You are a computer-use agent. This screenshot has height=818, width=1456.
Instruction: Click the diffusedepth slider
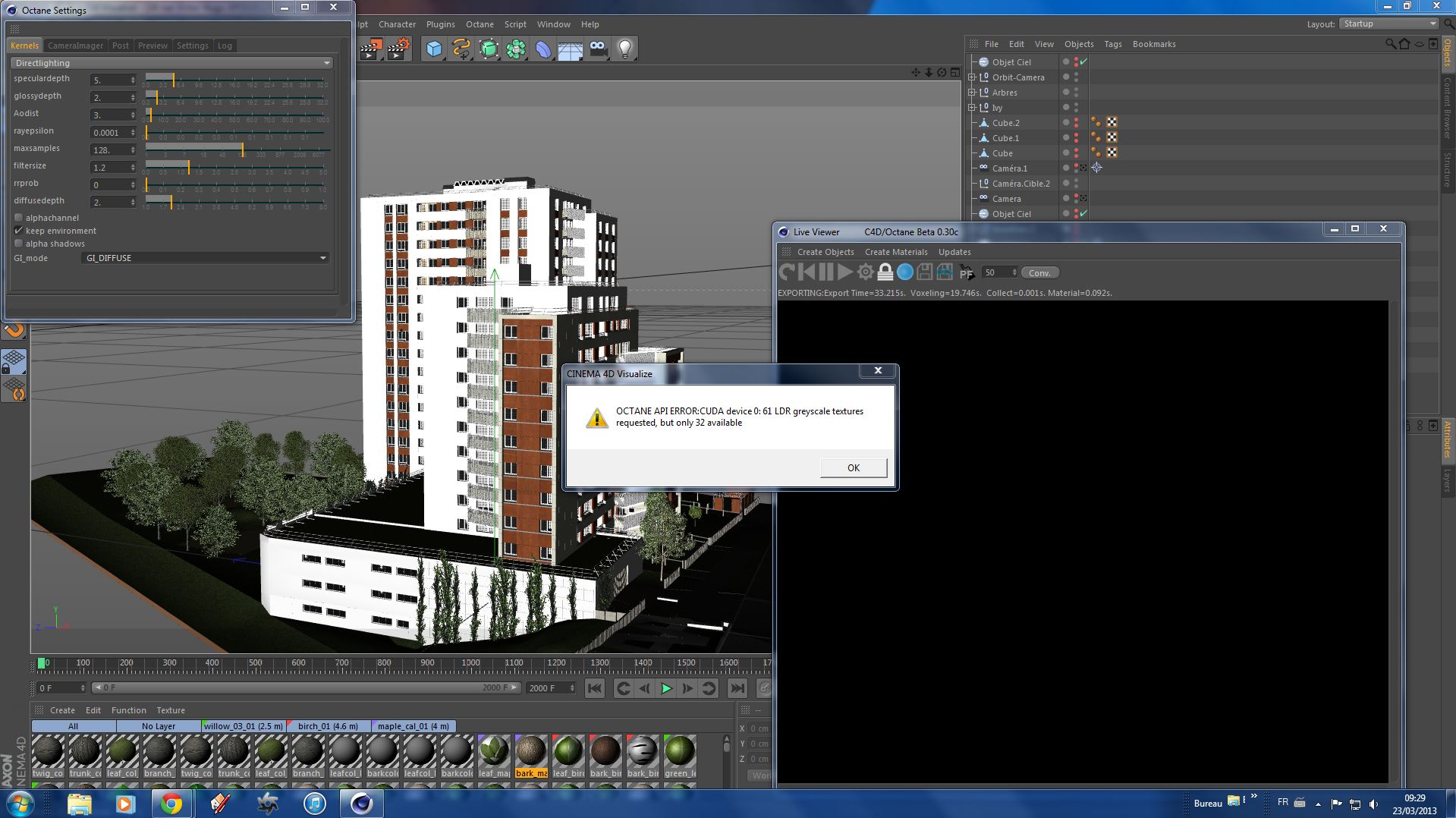pos(236,202)
